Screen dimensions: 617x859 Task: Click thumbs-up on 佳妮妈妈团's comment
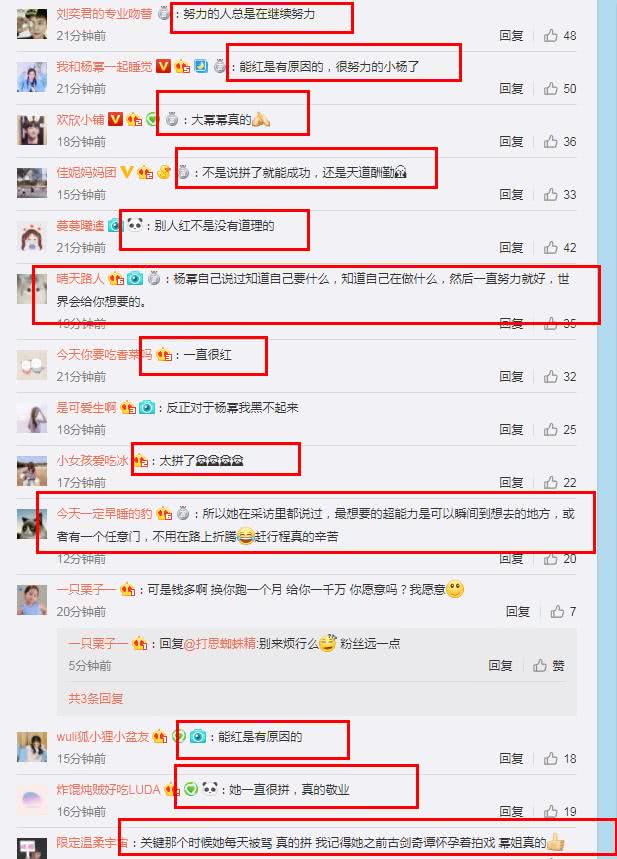click(x=551, y=194)
